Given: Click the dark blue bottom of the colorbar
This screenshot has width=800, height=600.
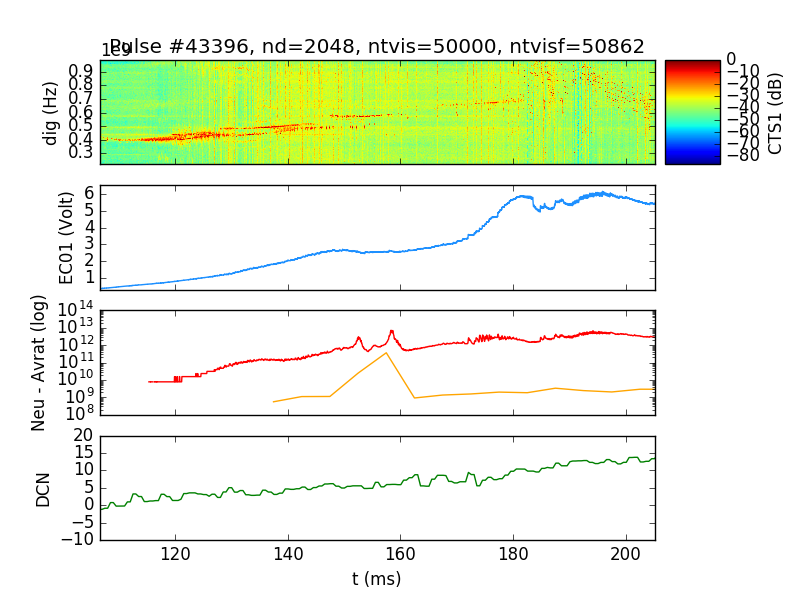Looking at the screenshot, I should click(692, 160).
